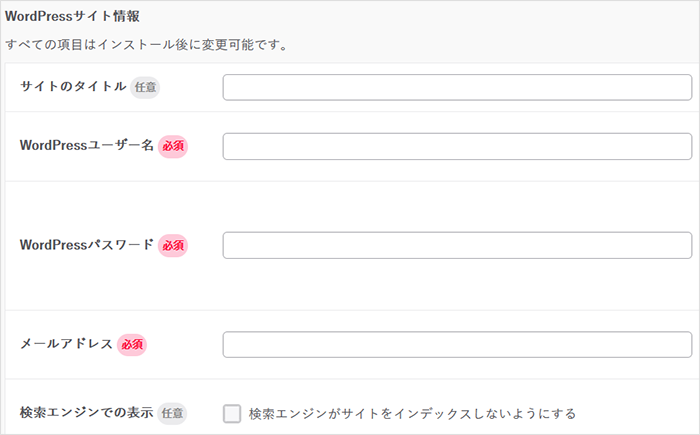Click the 検索エンジンでの表示 row label
The height and width of the screenshot is (435, 700).
[86, 412]
